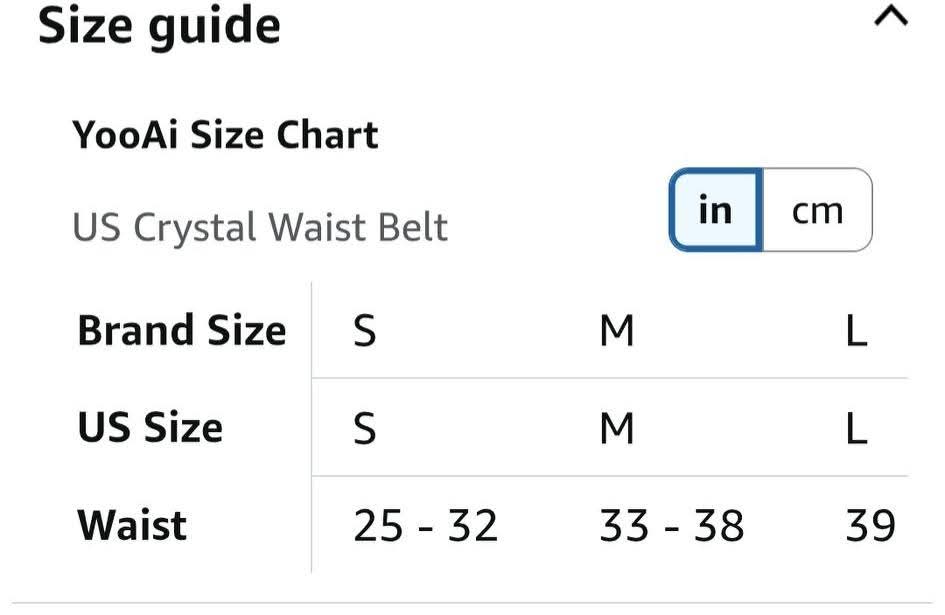
Task: Click the Size guide heading
Action: [x=159, y=26]
